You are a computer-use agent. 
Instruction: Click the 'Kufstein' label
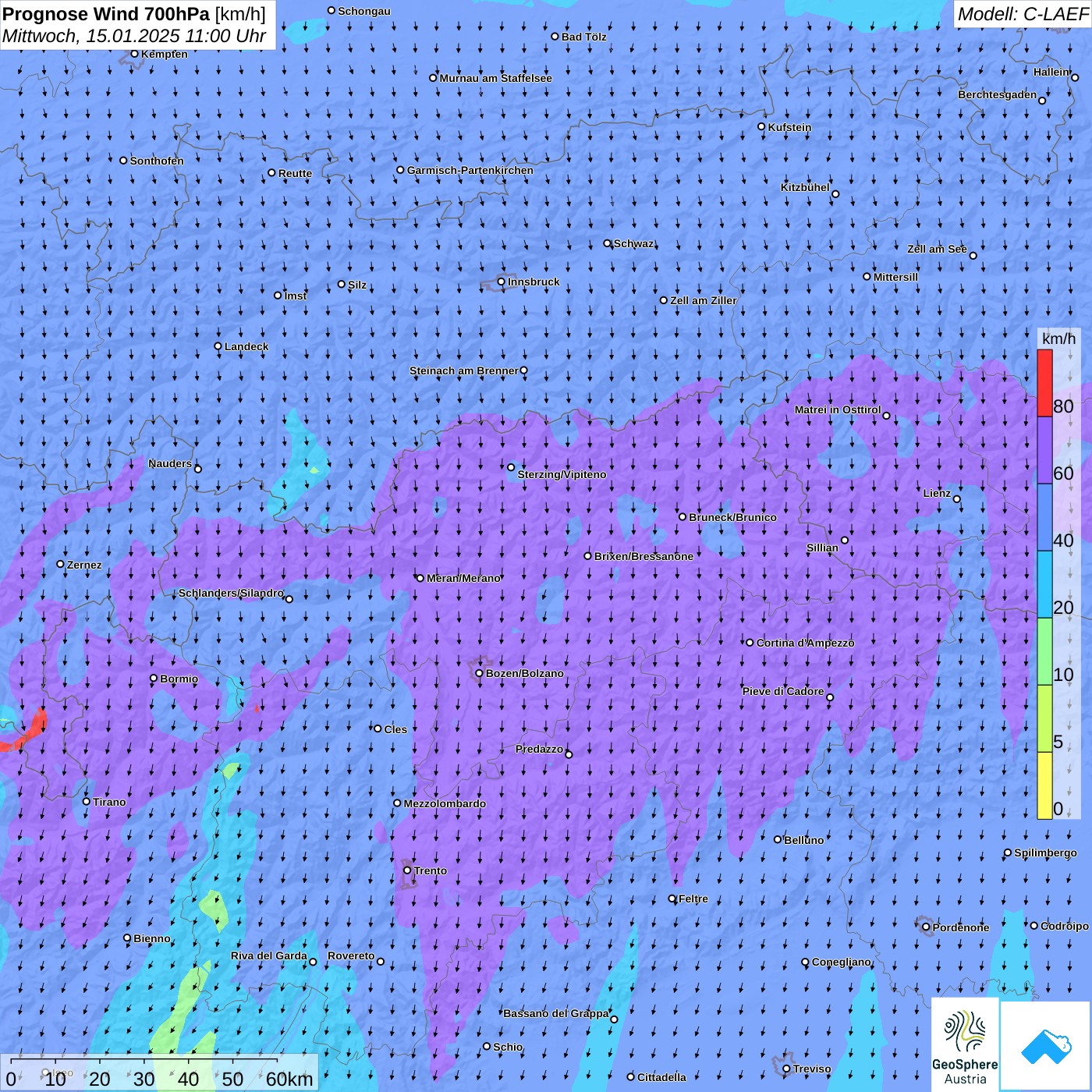tap(789, 127)
